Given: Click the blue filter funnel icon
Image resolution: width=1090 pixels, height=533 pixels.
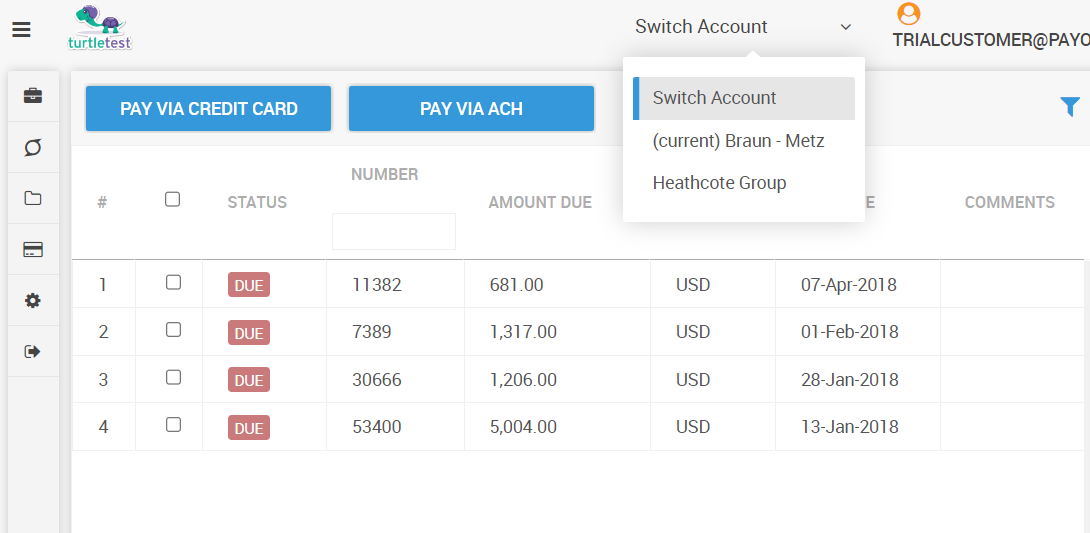Looking at the screenshot, I should (x=1069, y=106).
